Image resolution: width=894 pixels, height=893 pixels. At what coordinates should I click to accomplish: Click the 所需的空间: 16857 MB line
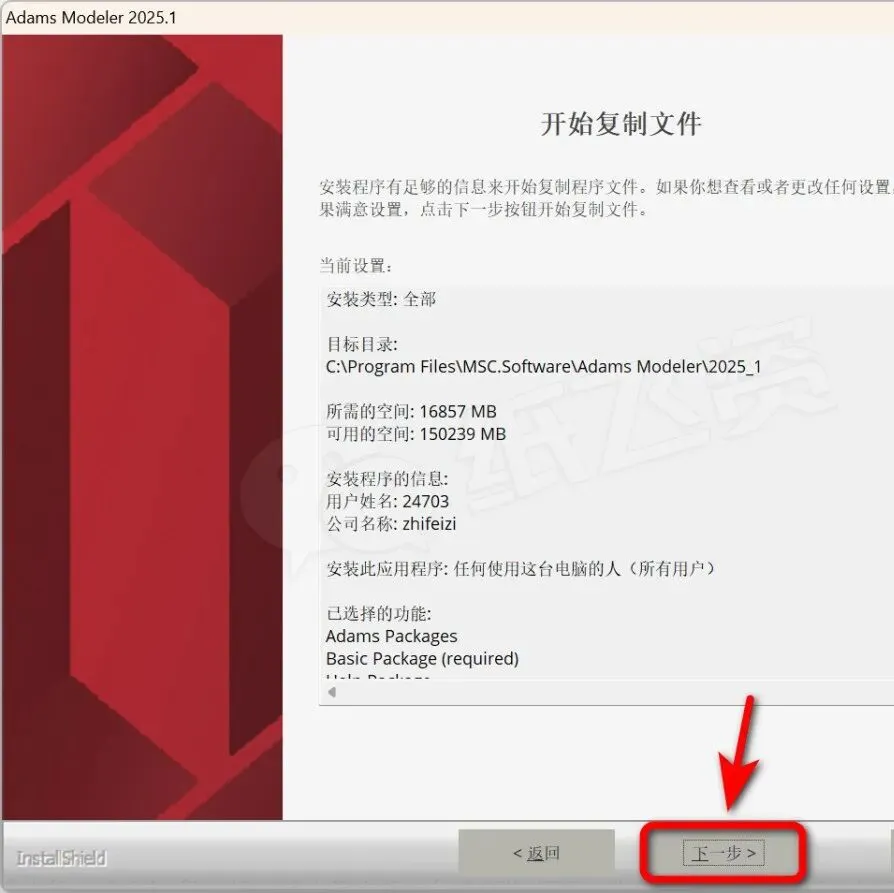[x=411, y=411]
